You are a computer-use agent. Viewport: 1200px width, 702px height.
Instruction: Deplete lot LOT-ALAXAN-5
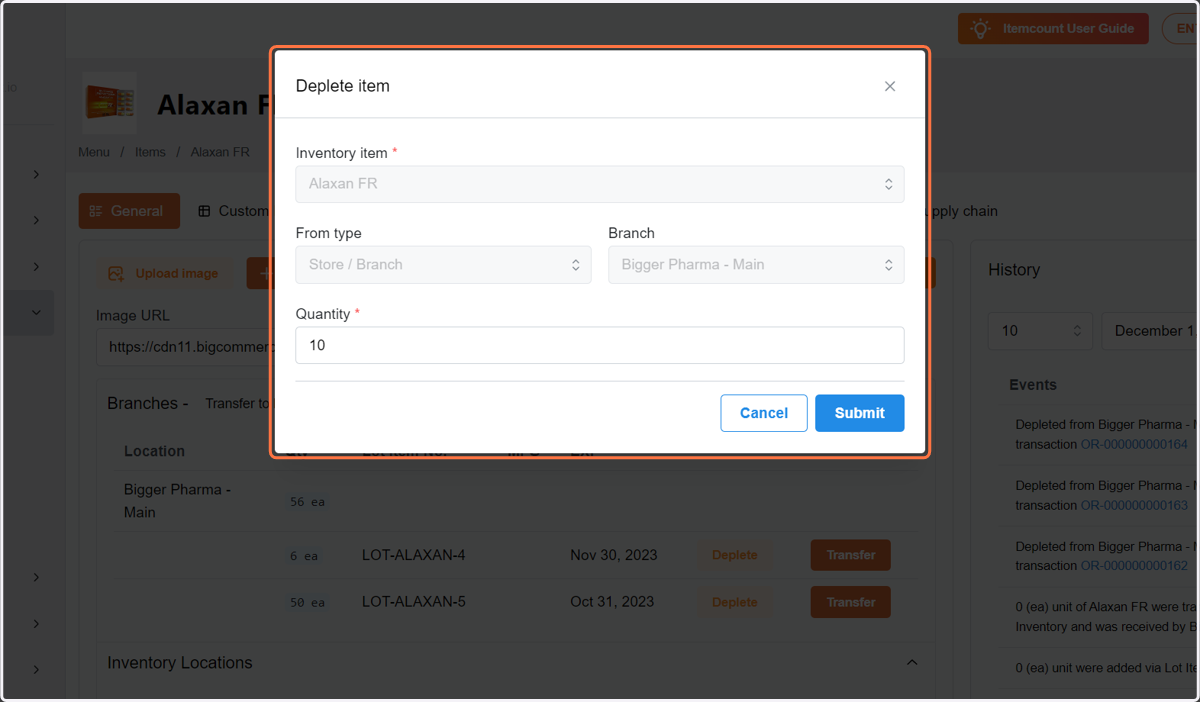click(x=734, y=602)
